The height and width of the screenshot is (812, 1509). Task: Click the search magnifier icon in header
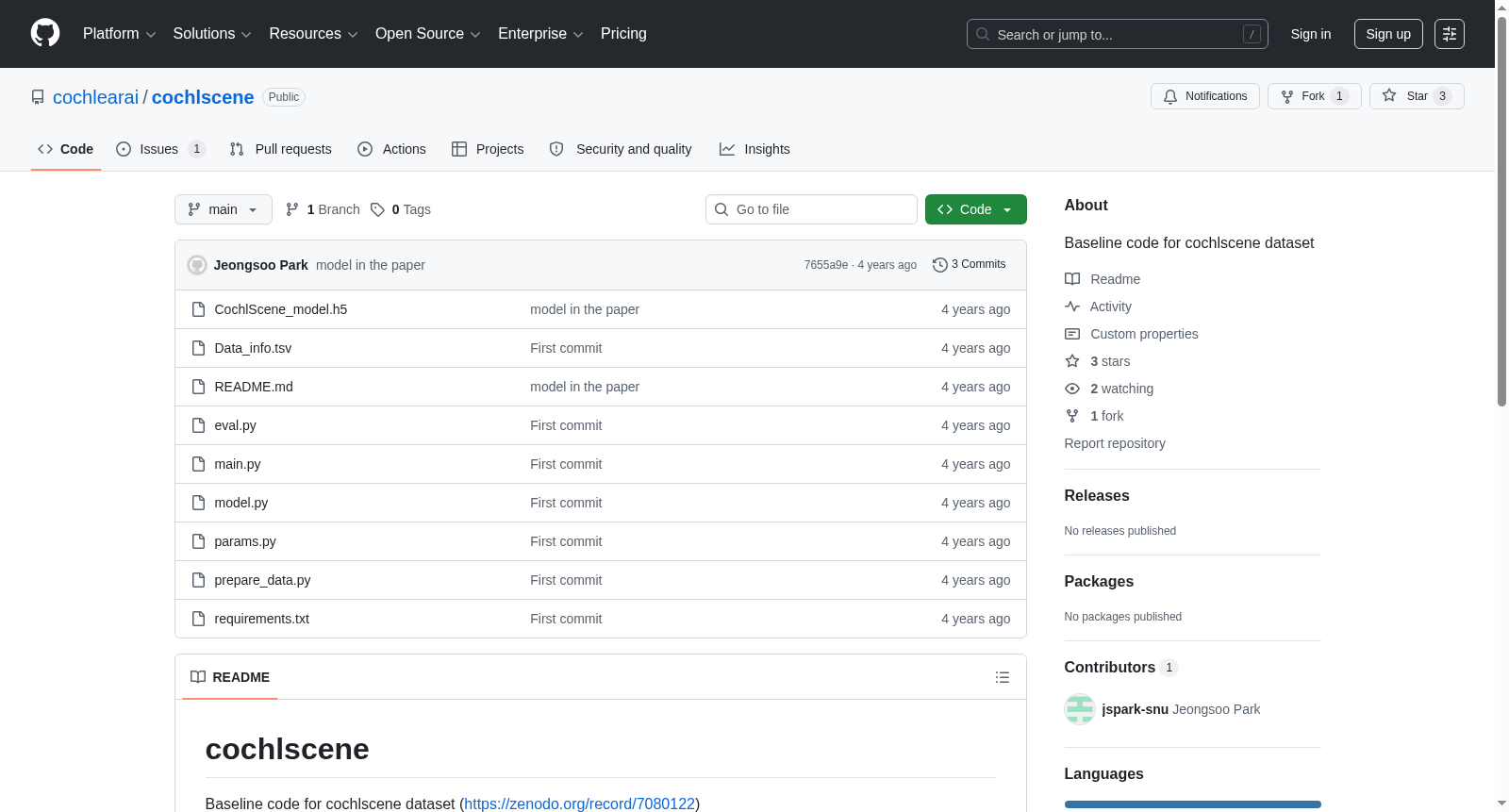[x=983, y=34]
